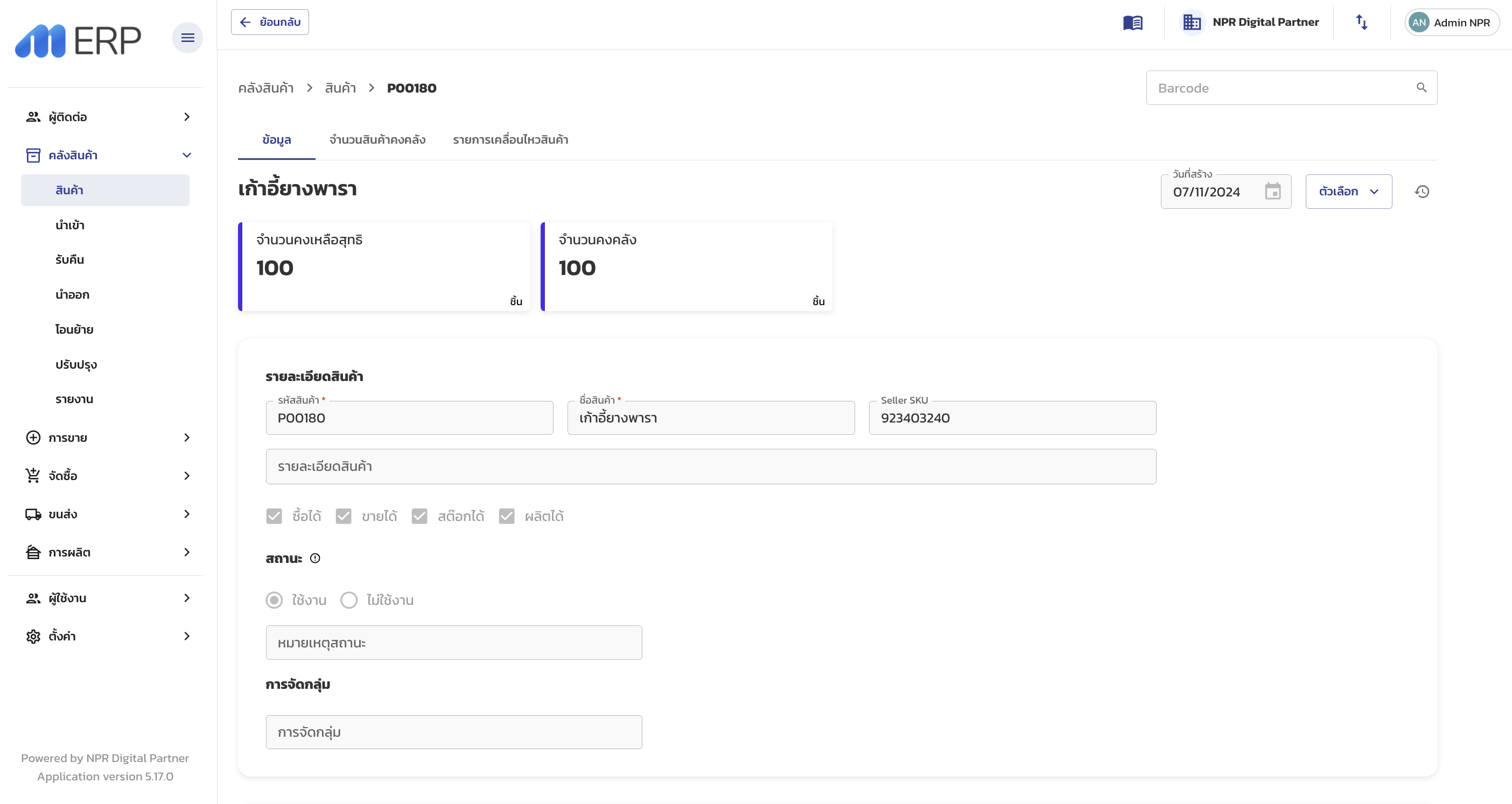1512x804 pixels.
Task: Click the Seller SKU input field
Action: [1012, 418]
